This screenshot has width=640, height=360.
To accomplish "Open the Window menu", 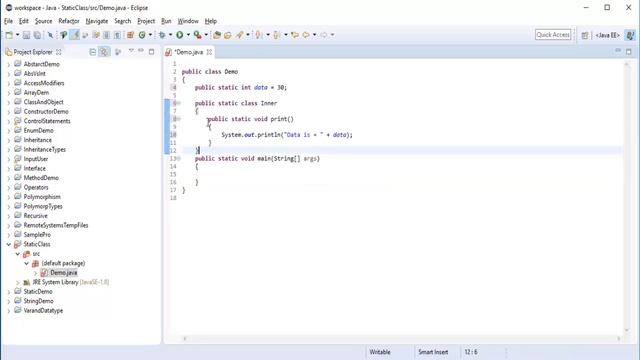I will click(188, 21).
